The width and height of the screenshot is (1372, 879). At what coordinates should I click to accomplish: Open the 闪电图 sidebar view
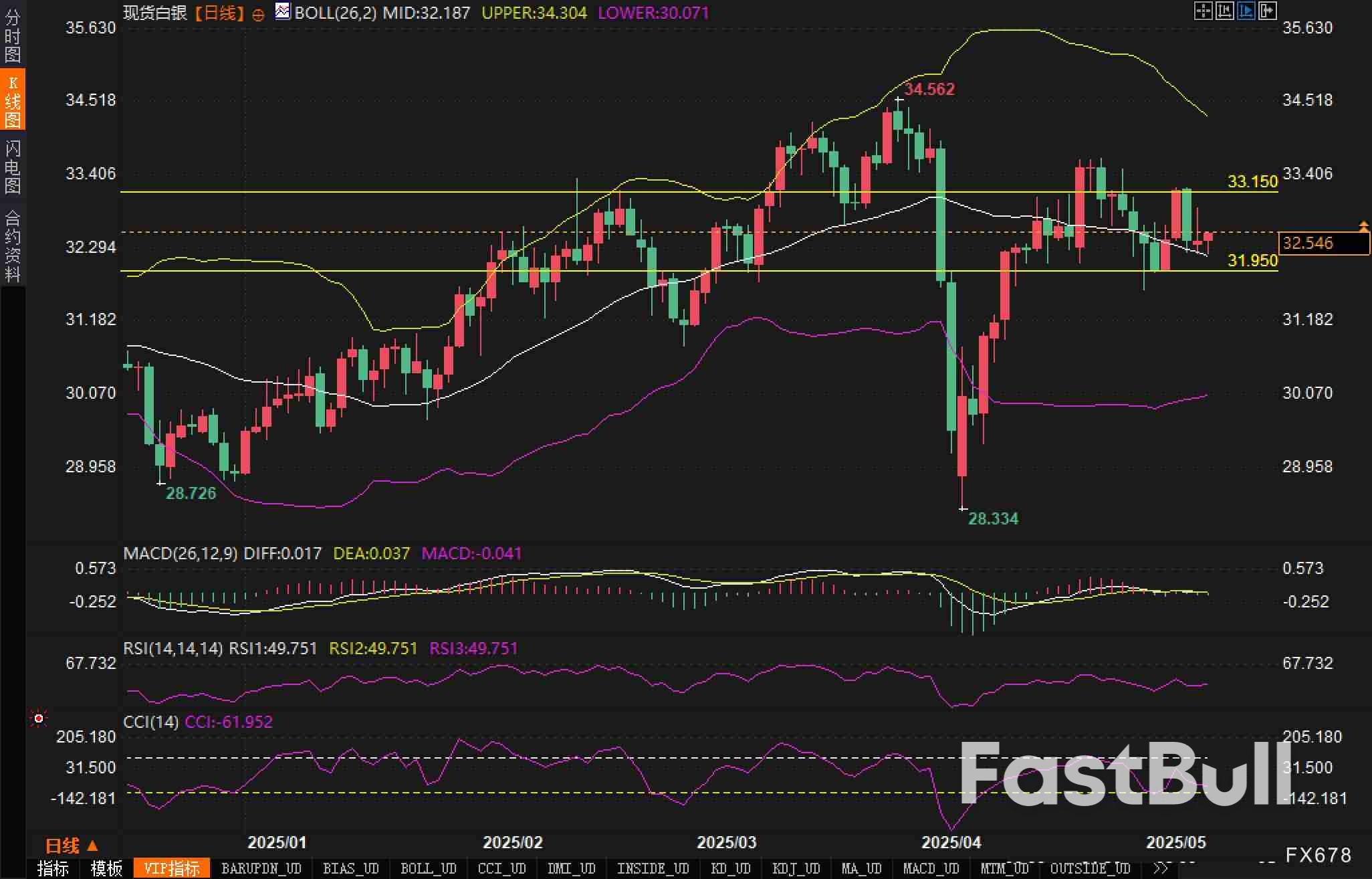pyautogui.click(x=13, y=167)
